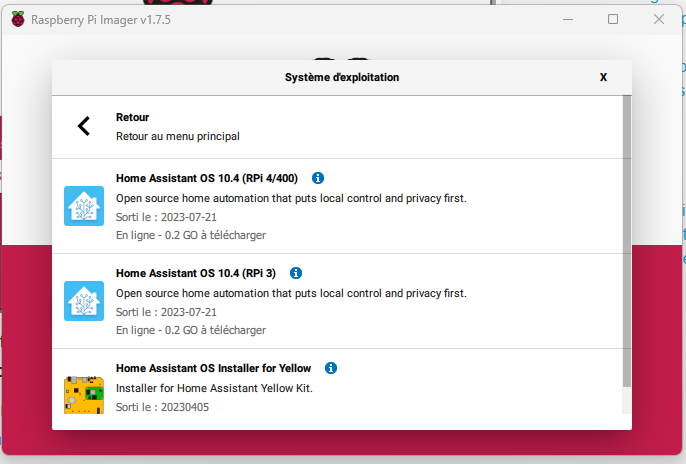The image size is (686, 464).
Task: Click Raspberry Pi logo in title bar
Action: point(18,20)
